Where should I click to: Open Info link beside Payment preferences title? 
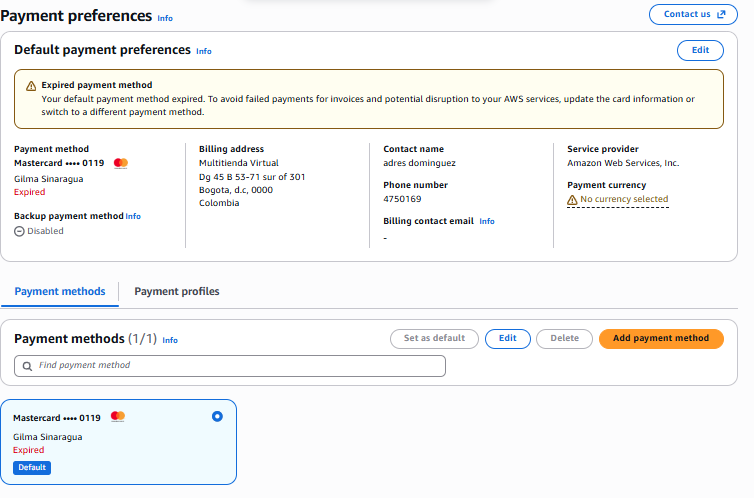[x=165, y=18]
